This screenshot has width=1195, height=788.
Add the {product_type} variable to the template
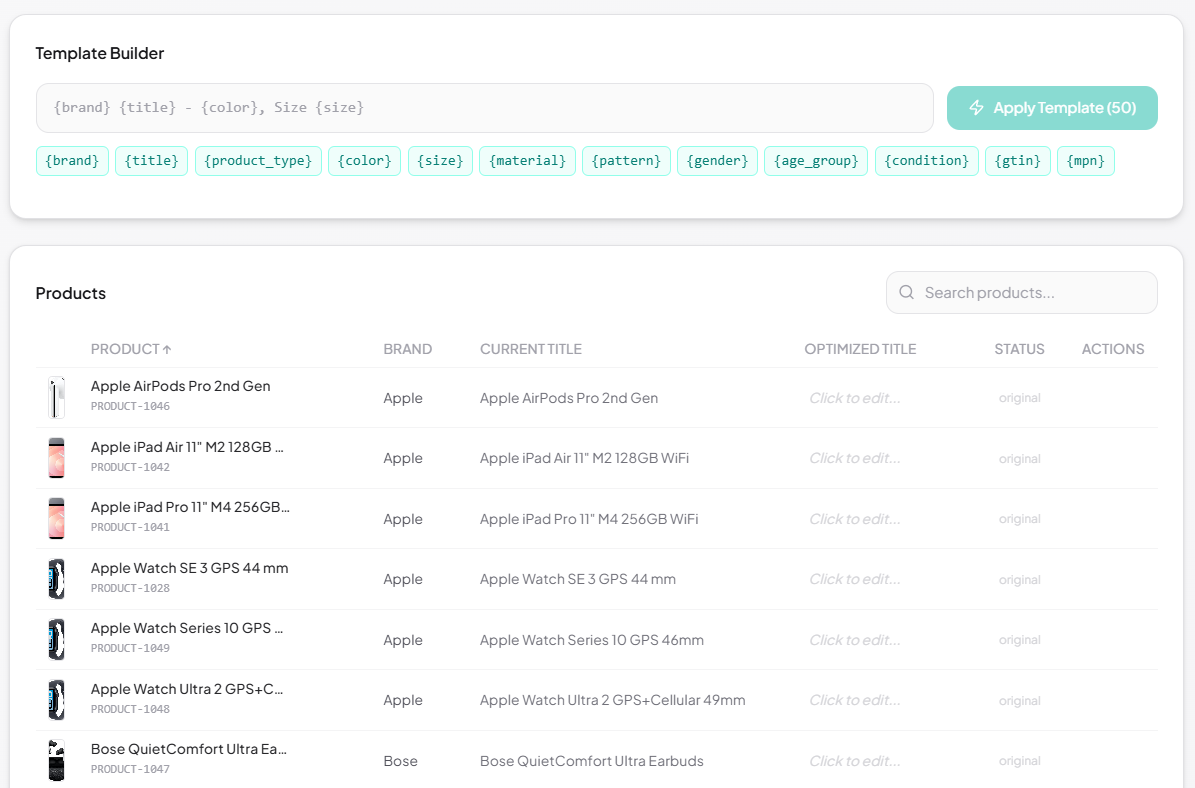(x=258, y=160)
